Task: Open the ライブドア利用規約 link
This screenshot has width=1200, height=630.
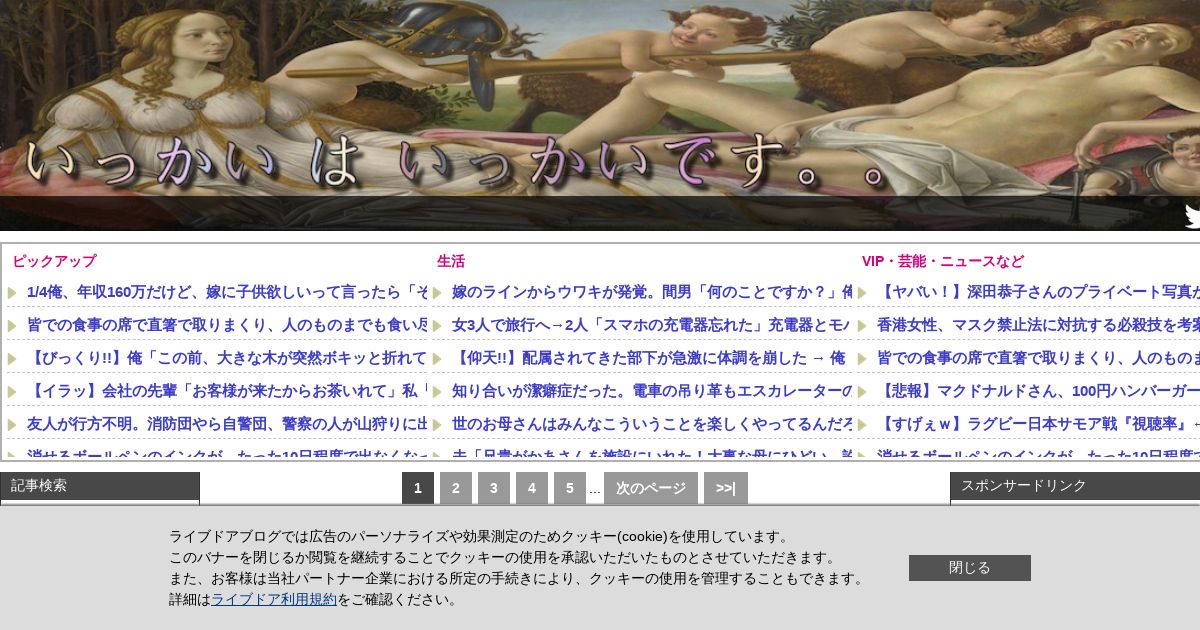Action: pos(274,599)
